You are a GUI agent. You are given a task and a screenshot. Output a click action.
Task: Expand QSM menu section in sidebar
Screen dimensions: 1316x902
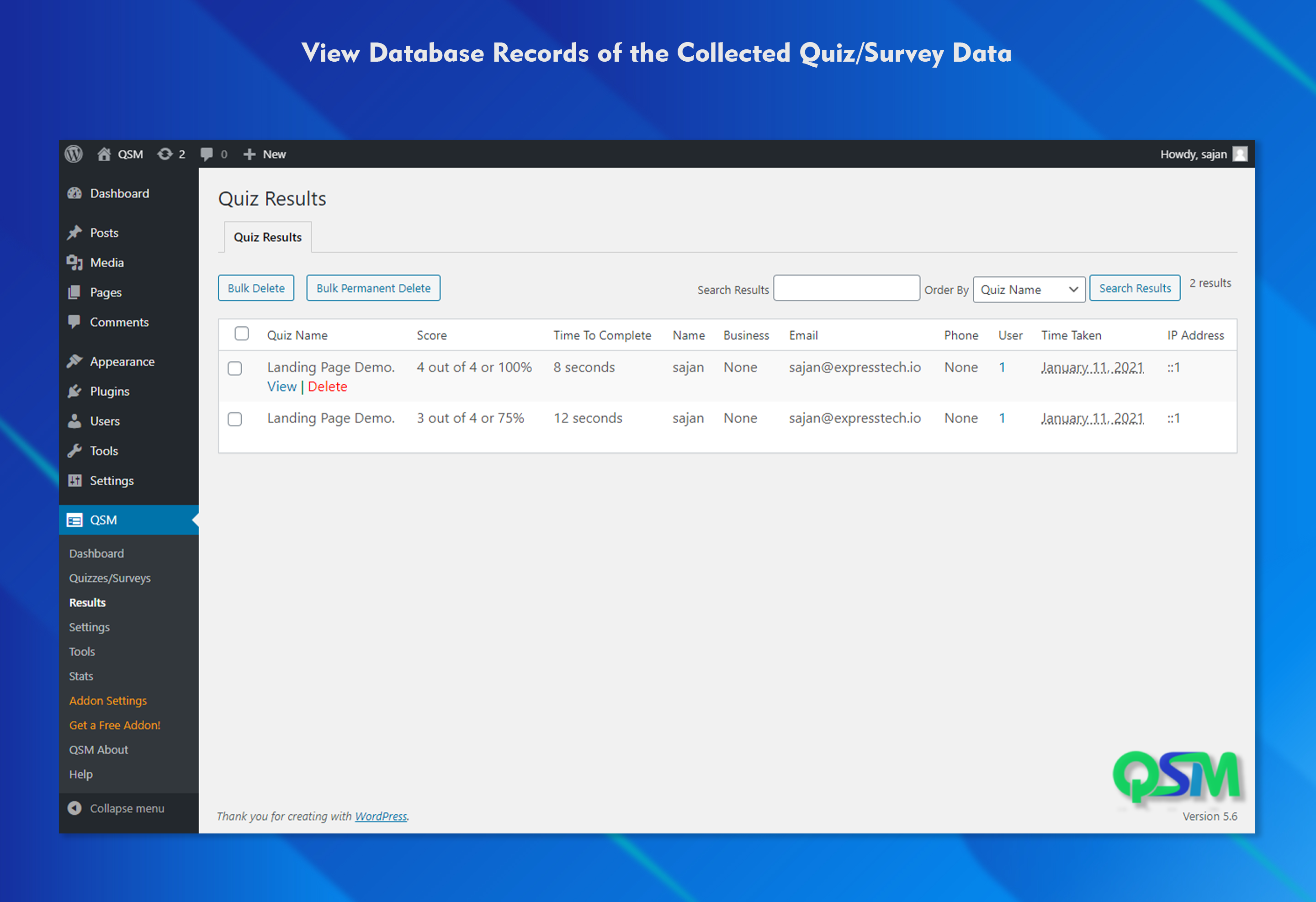point(102,520)
